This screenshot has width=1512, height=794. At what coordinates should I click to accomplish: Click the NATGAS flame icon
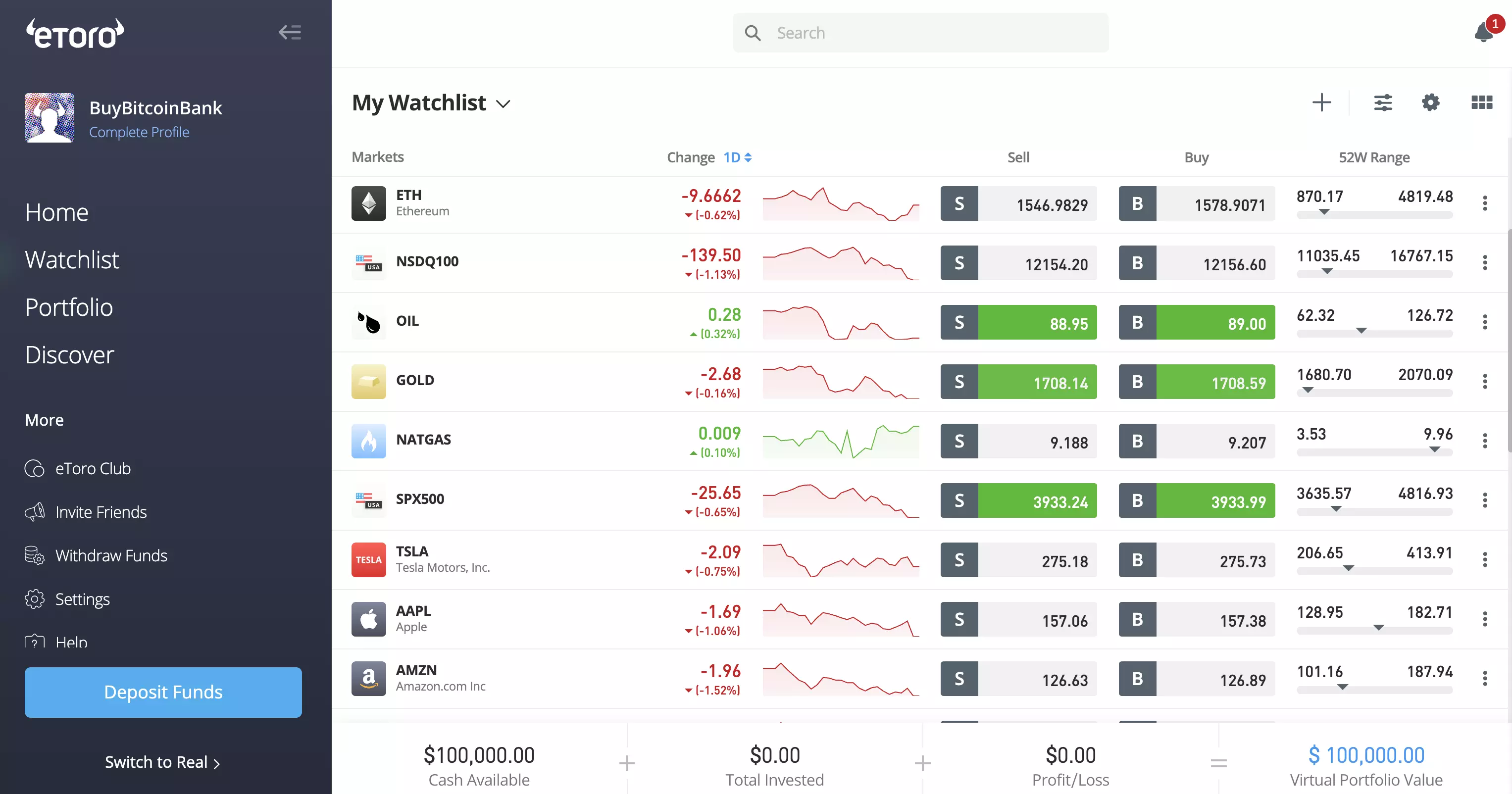tap(369, 441)
